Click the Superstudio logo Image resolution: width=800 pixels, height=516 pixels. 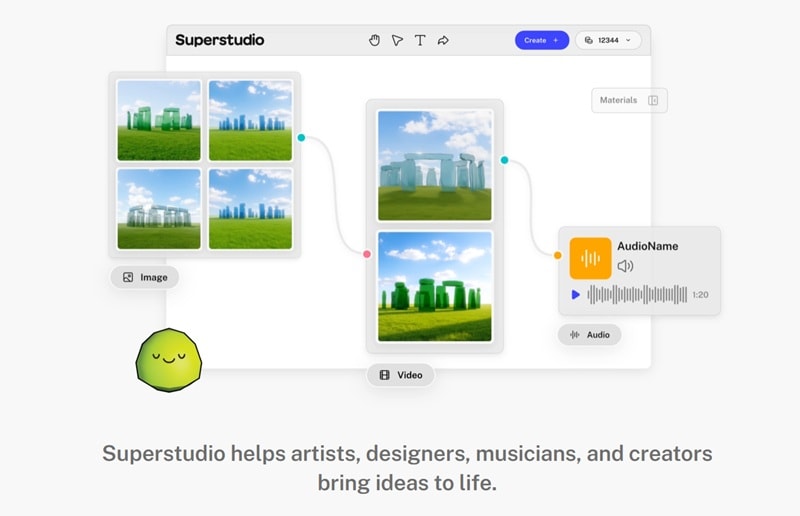pyautogui.click(x=220, y=40)
